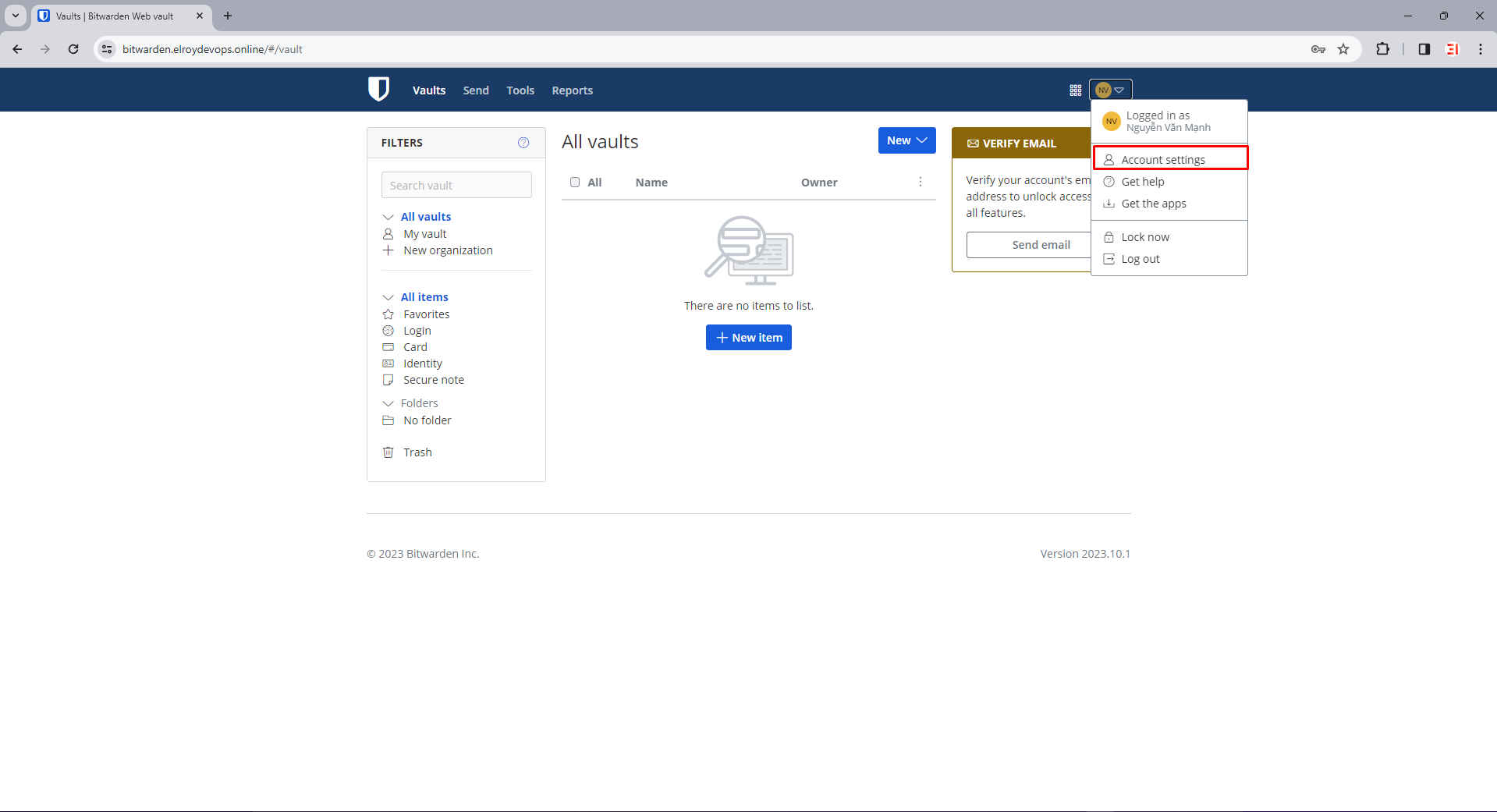Click the red extension icon in toolbar
Viewport: 1497px width, 812px height.
click(x=1453, y=49)
